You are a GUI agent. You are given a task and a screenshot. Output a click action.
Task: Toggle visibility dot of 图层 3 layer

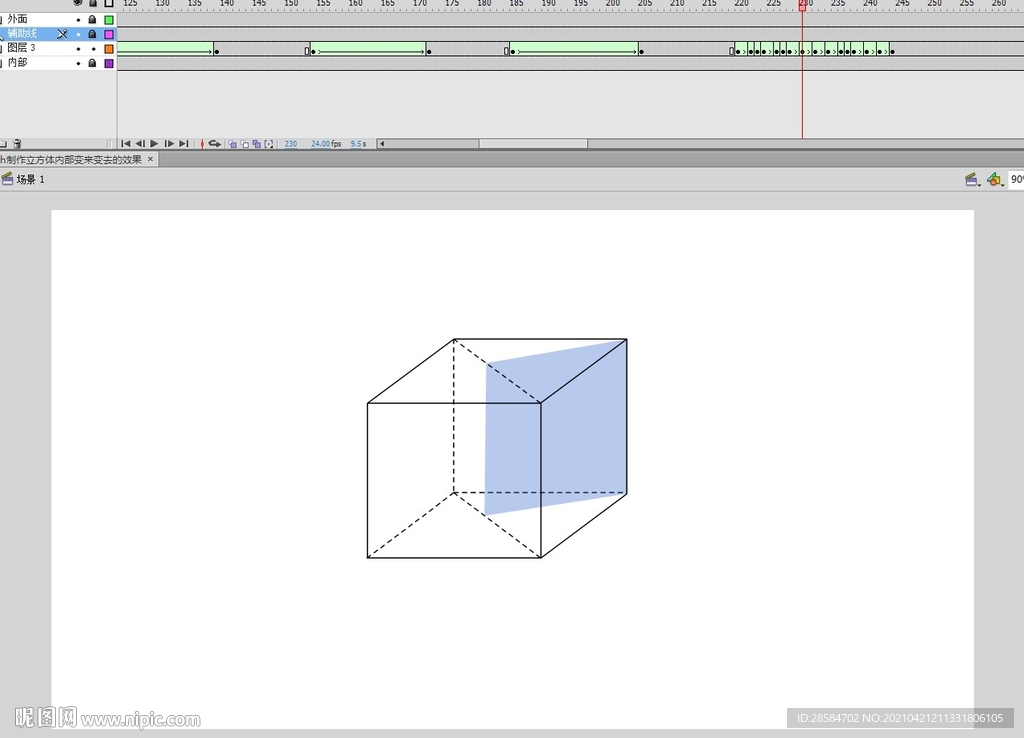pos(78,48)
